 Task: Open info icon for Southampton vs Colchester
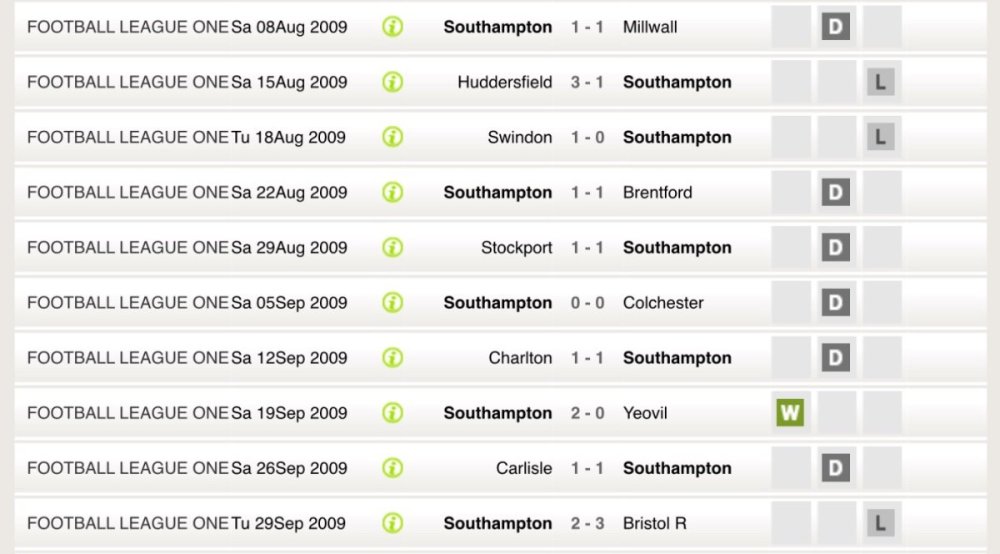[x=393, y=302]
